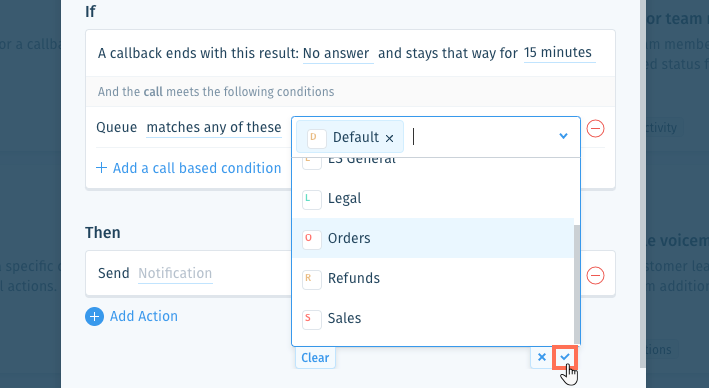Choose Legal in the queue list
The width and height of the screenshot is (709, 388).
433,199
